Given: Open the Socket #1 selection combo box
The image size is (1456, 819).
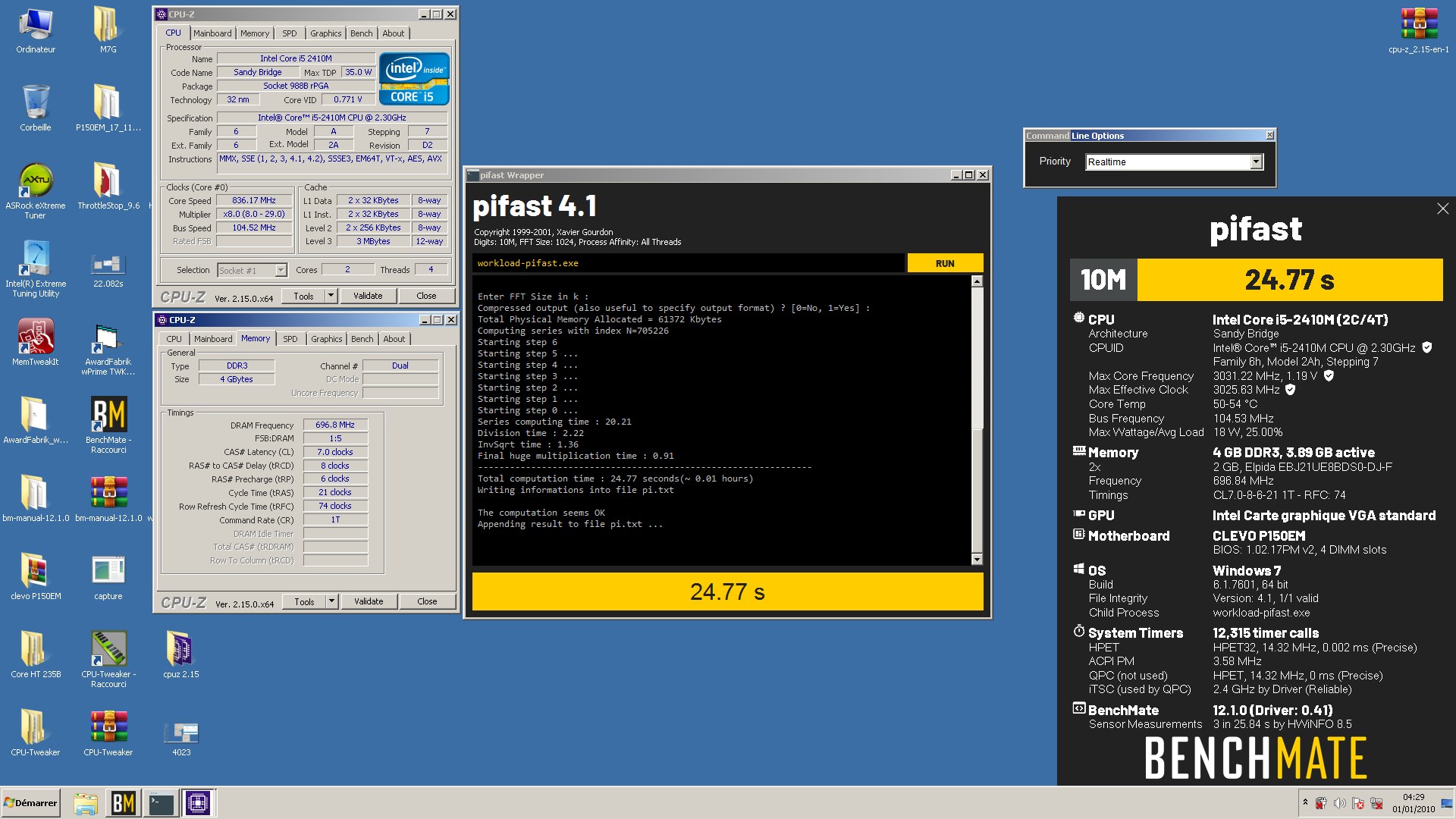Looking at the screenshot, I should tap(252, 270).
